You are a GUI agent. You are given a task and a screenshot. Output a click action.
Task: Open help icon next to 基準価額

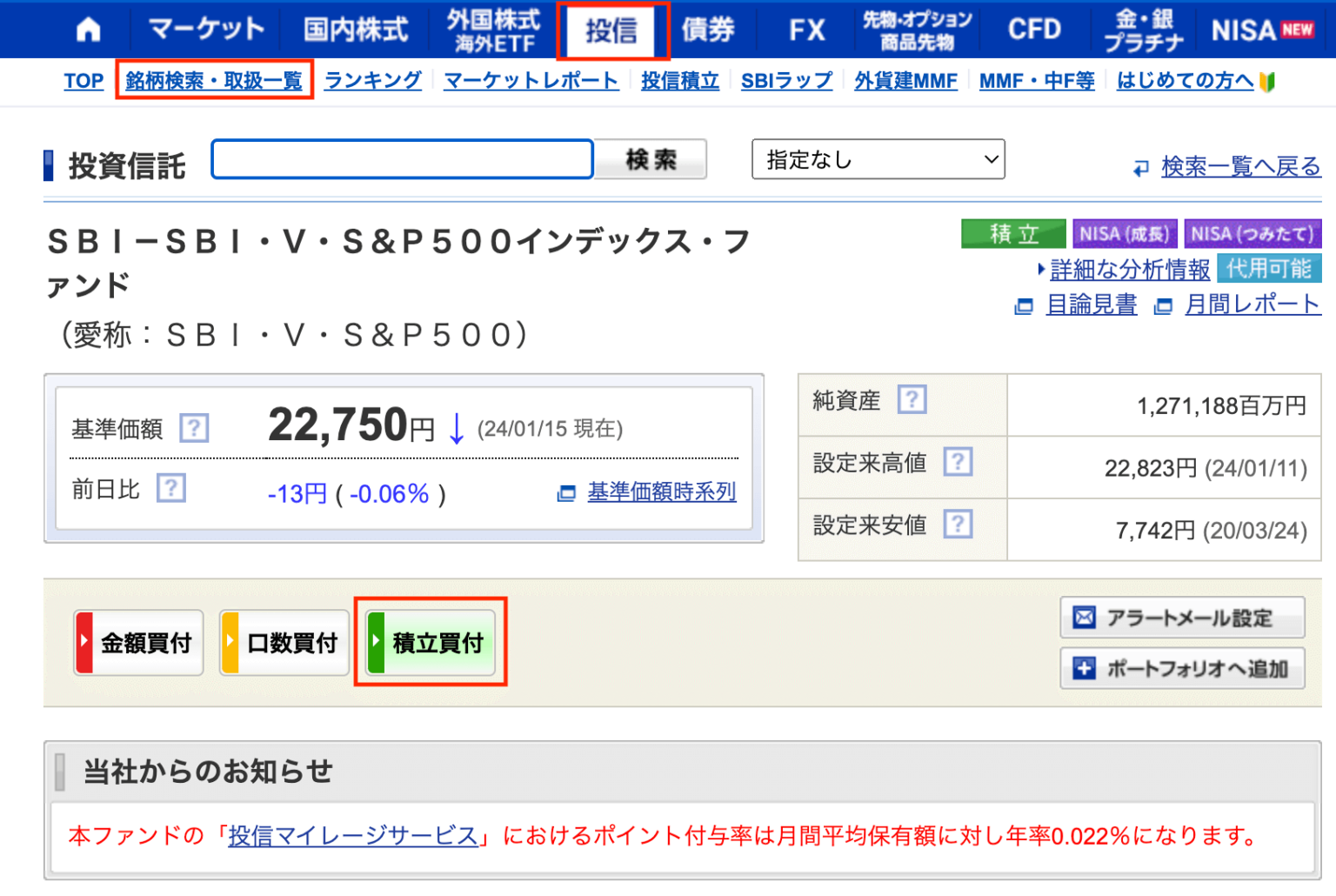(x=195, y=428)
